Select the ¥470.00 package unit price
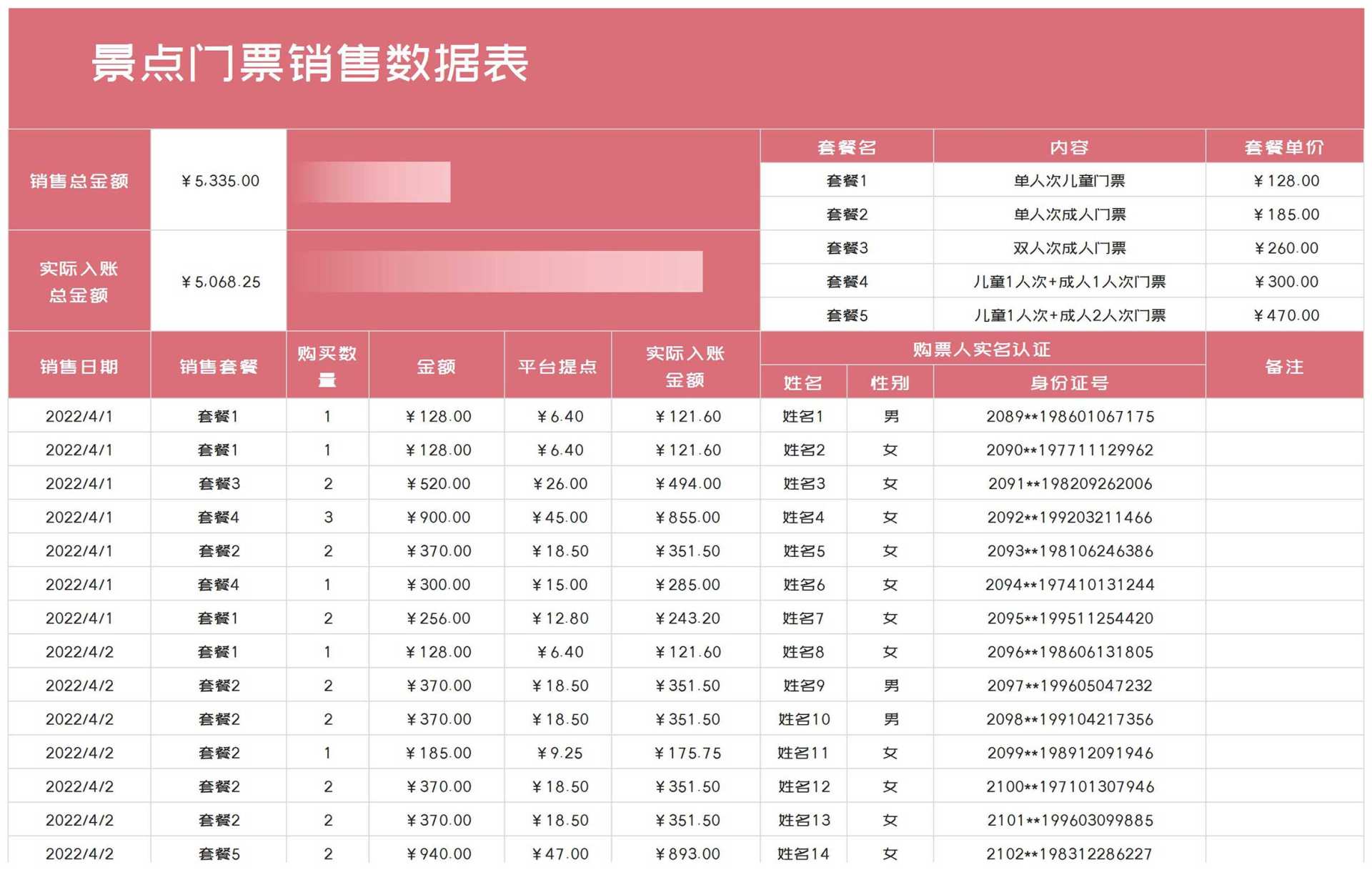This screenshot has height=870, width=1372. click(1285, 315)
